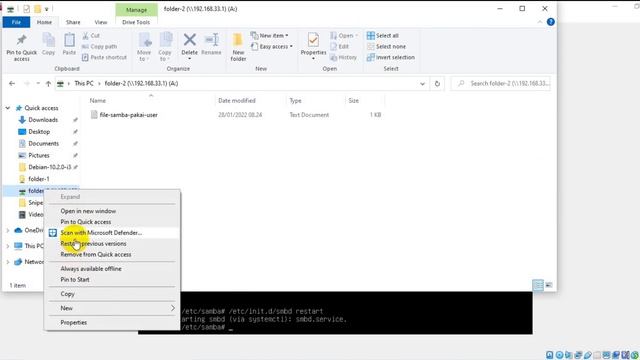Click the Cut scissors button
This screenshot has width=640, height=360.
click(91, 36)
